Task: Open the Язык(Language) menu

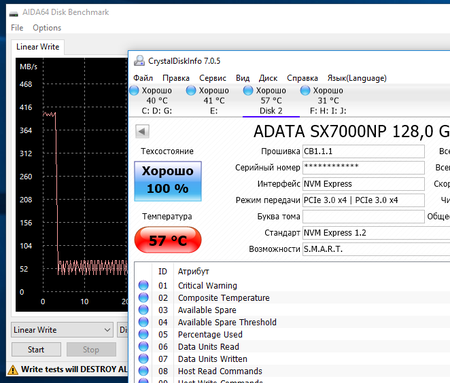Action: (x=357, y=78)
